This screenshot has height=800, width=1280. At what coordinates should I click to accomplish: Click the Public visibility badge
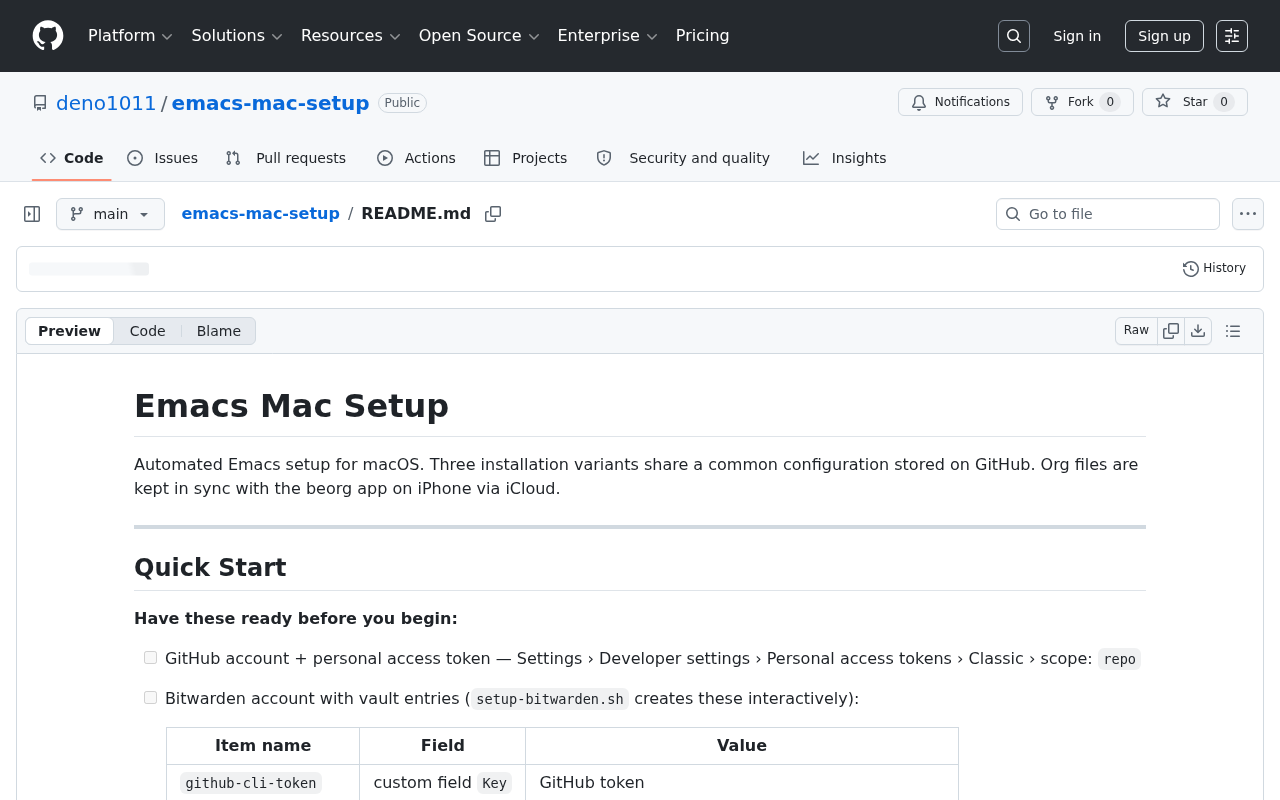coord(402,103)
